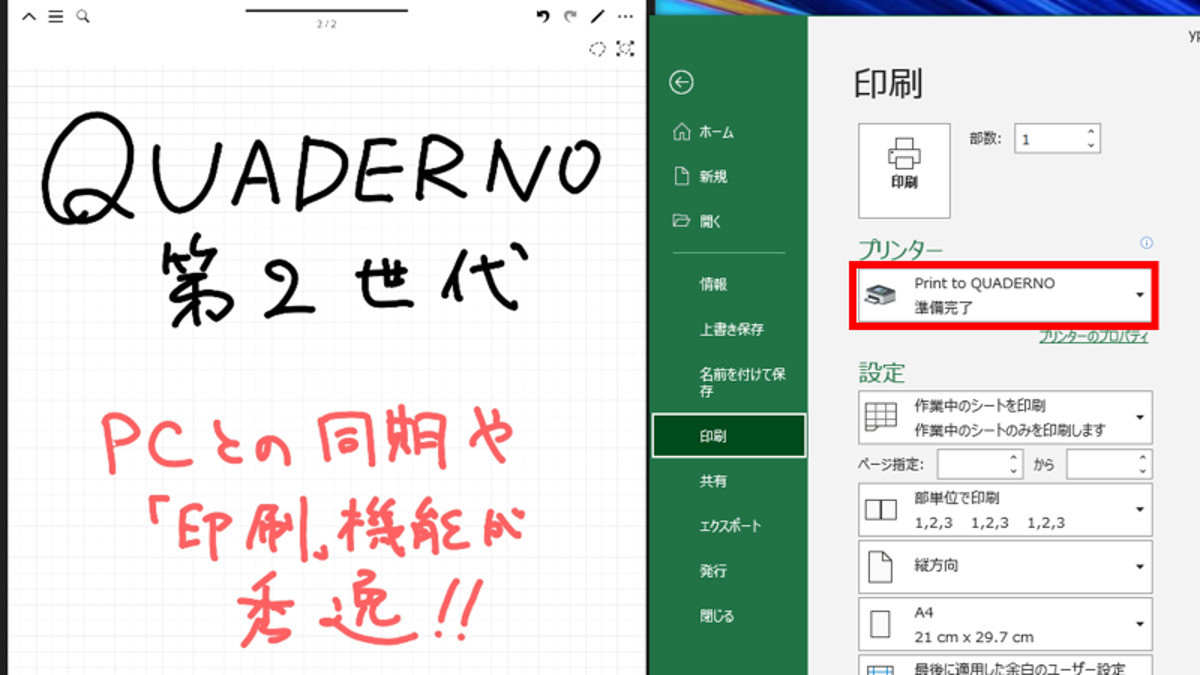Click the page progress bar above 2 / 2
This screenshot has width=1200, height=675.
(x=327, y=10)
